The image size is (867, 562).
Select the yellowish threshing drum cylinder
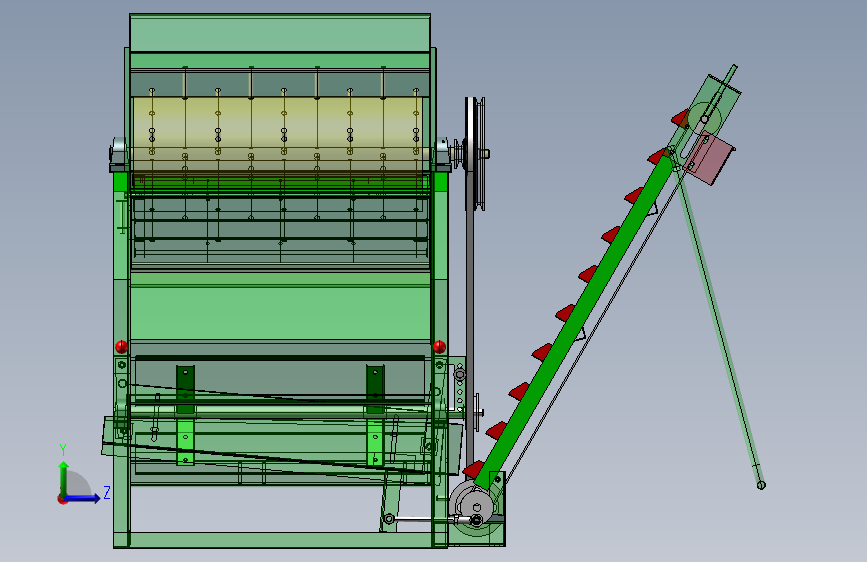279,134
